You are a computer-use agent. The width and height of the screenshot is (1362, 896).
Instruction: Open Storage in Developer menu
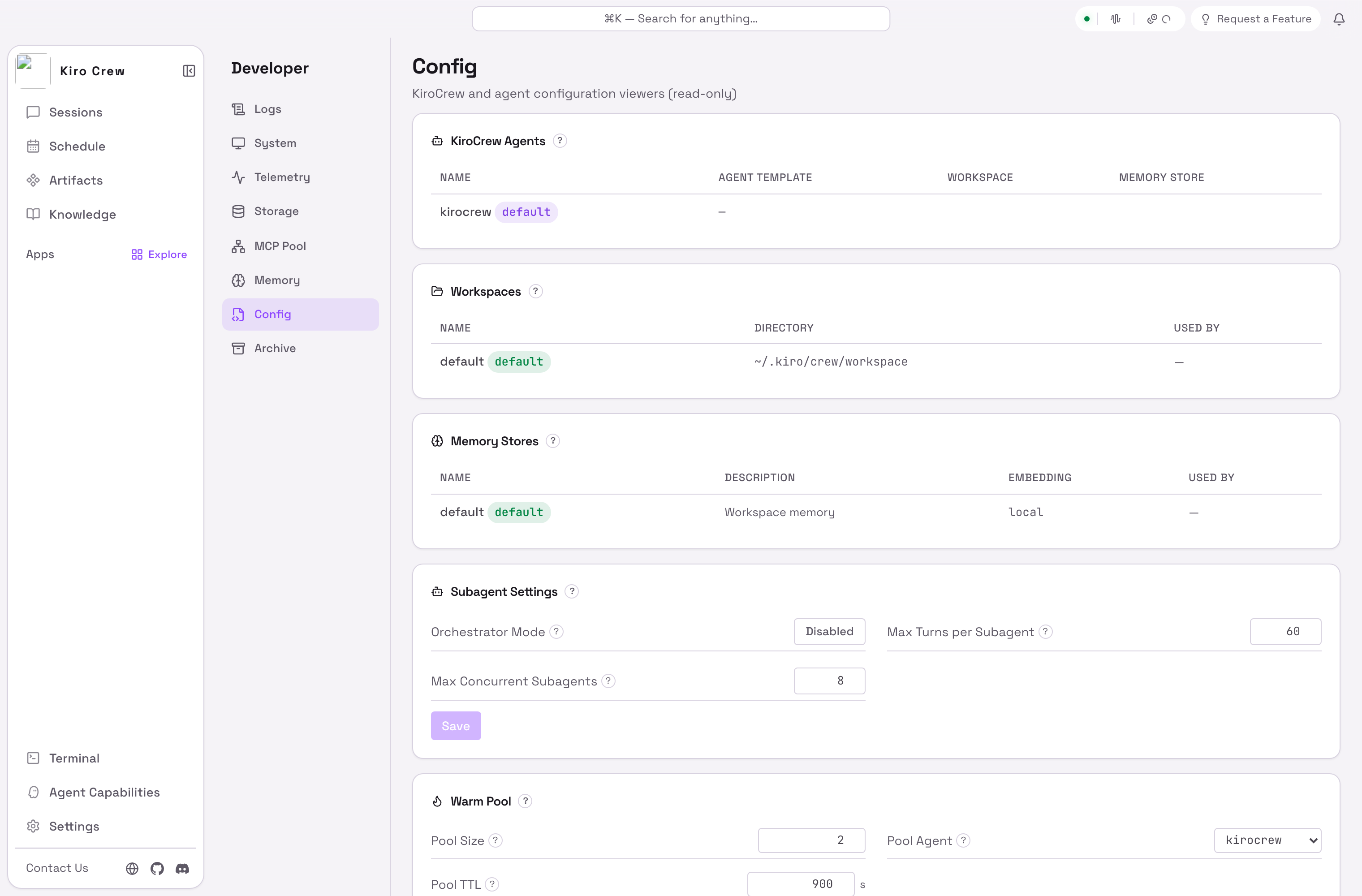[x=301, y=212]
